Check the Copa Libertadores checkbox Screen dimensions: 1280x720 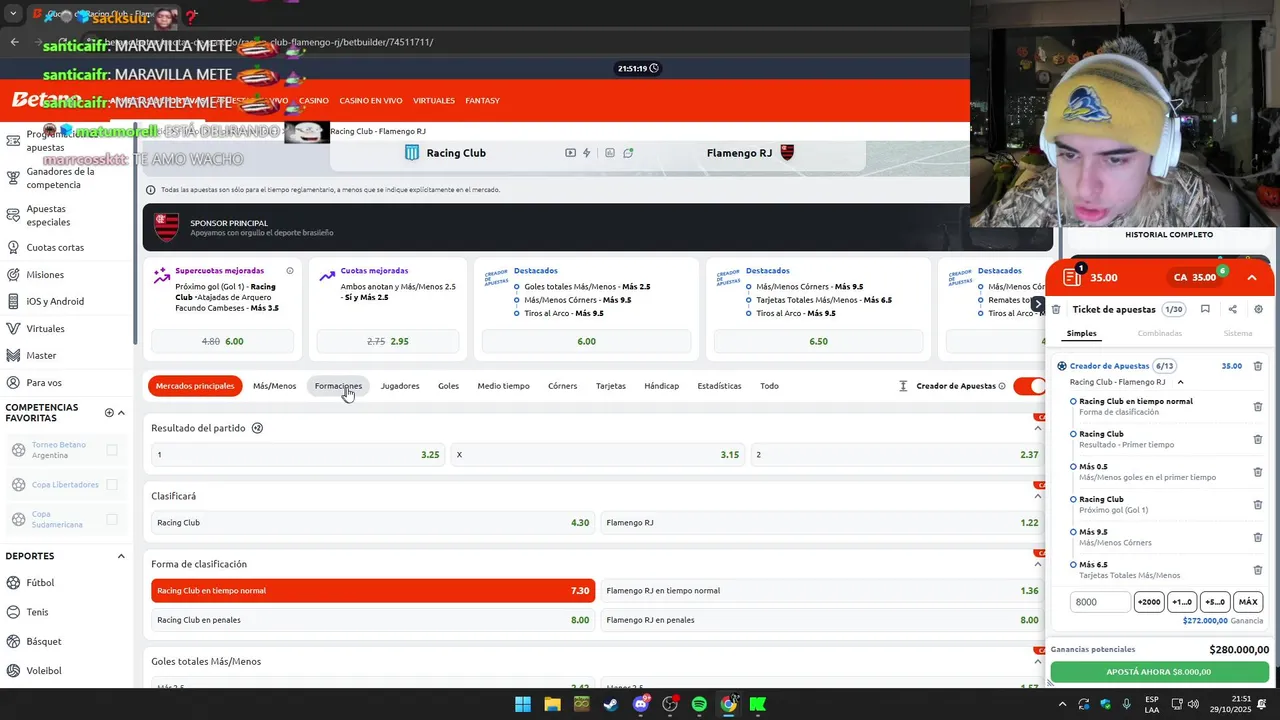point(112,485)
